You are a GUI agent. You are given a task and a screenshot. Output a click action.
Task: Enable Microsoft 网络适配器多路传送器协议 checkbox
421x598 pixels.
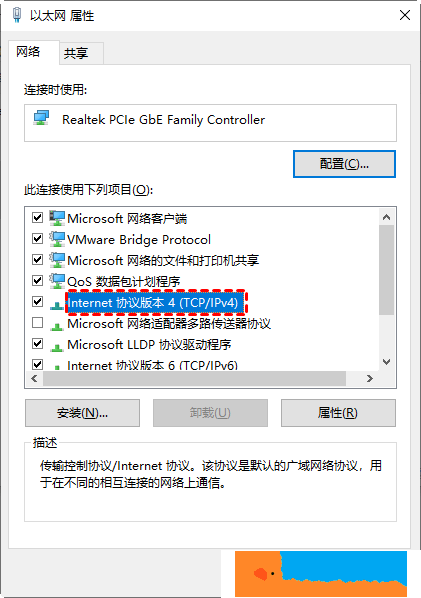point(37,323)
